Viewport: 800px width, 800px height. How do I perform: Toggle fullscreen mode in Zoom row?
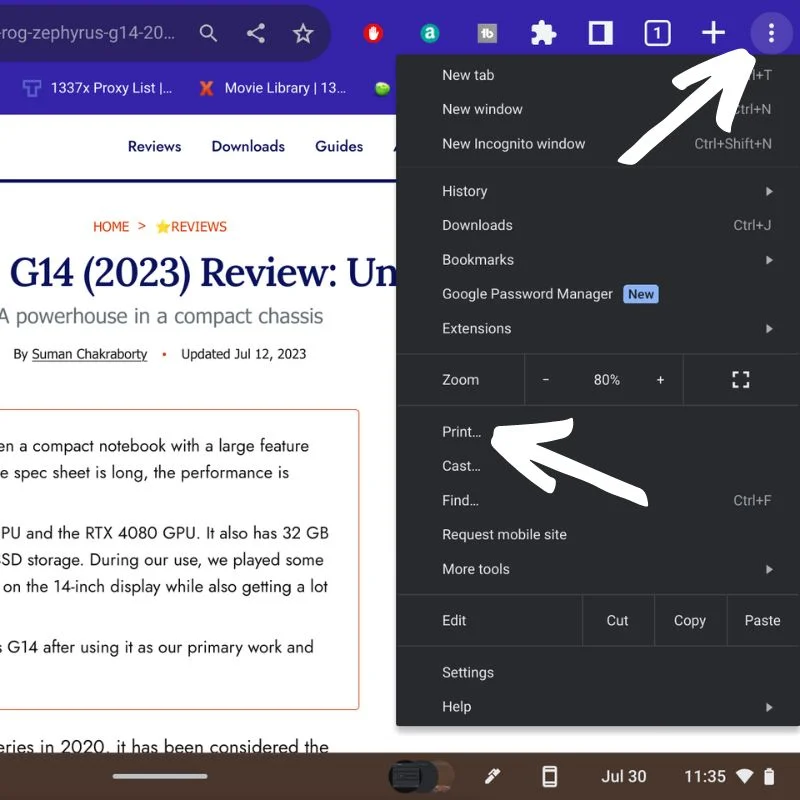[740, 380]
